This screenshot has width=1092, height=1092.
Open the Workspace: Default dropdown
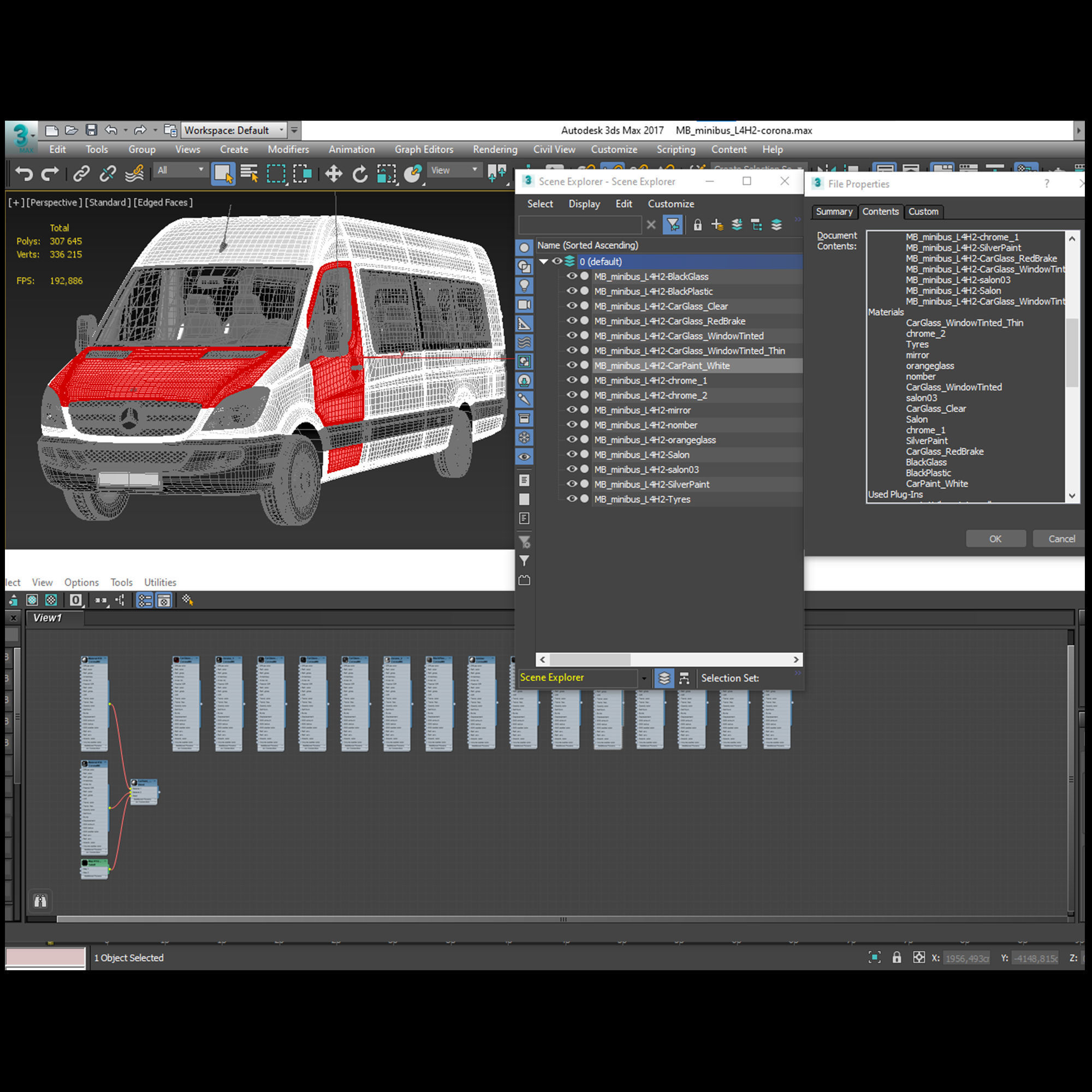click(x=234, y=130)
